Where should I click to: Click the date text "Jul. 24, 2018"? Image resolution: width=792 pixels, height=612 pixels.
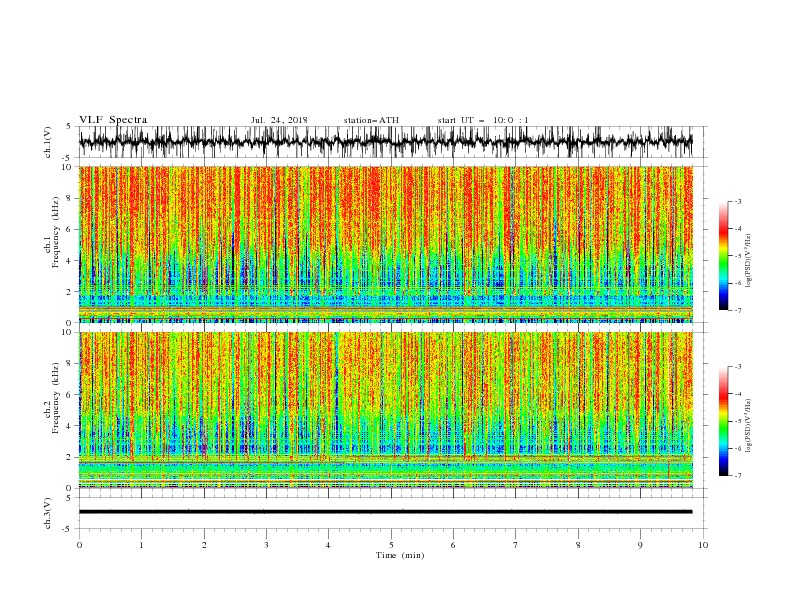(279, 120)
